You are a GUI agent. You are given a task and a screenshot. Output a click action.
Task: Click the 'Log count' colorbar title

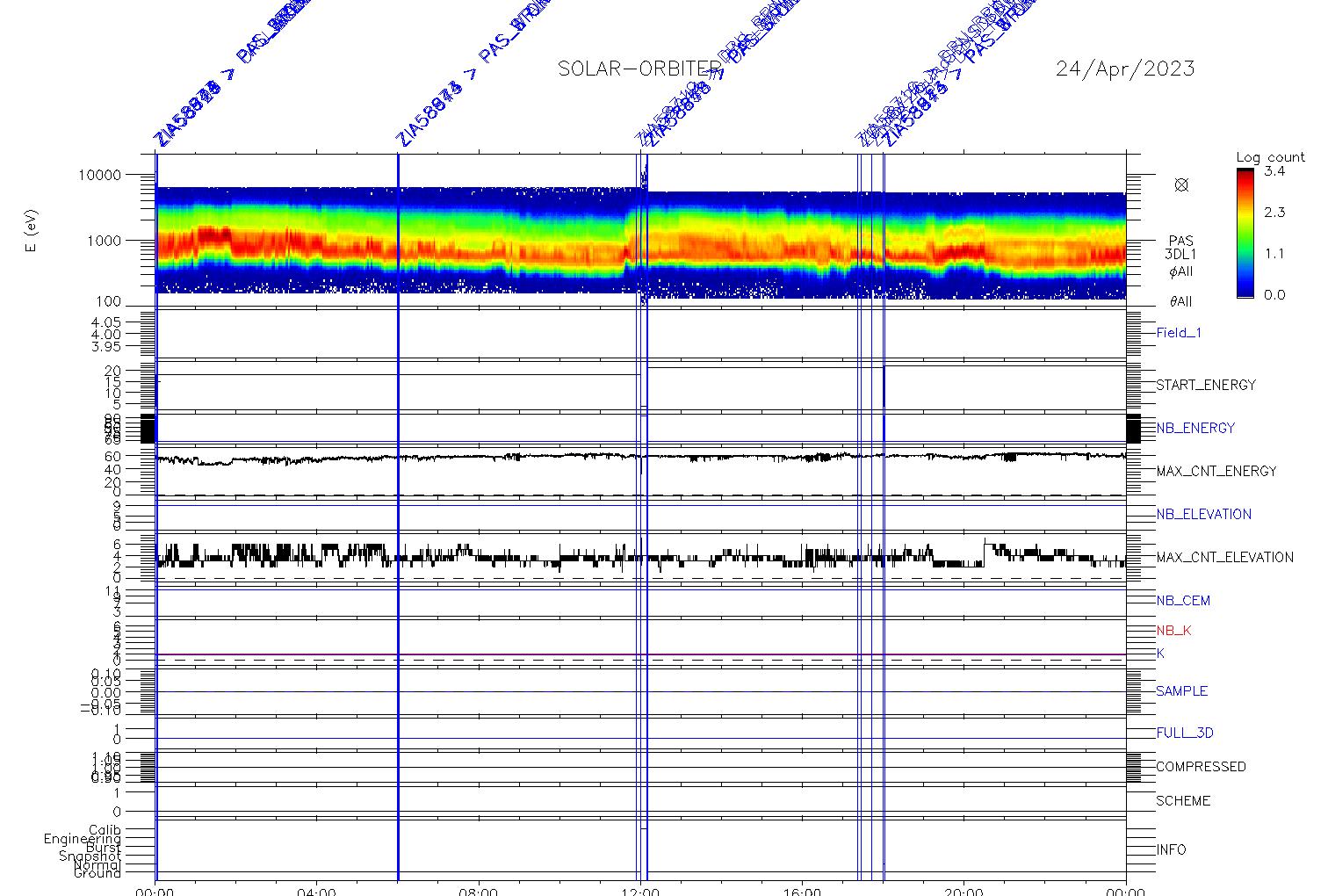pyautogui.click(x=1270, y=158)
